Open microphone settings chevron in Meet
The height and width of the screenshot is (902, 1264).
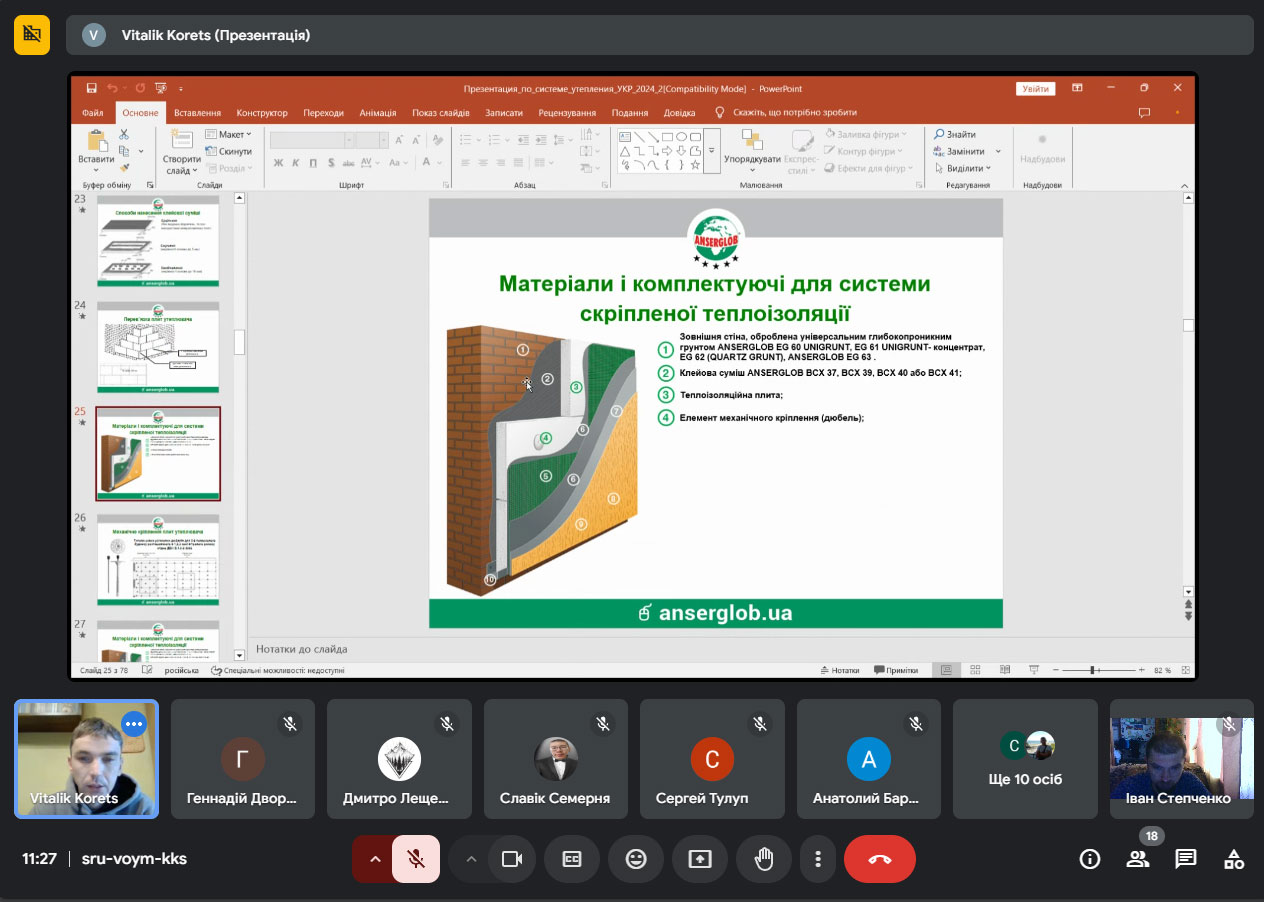(375, 859)
